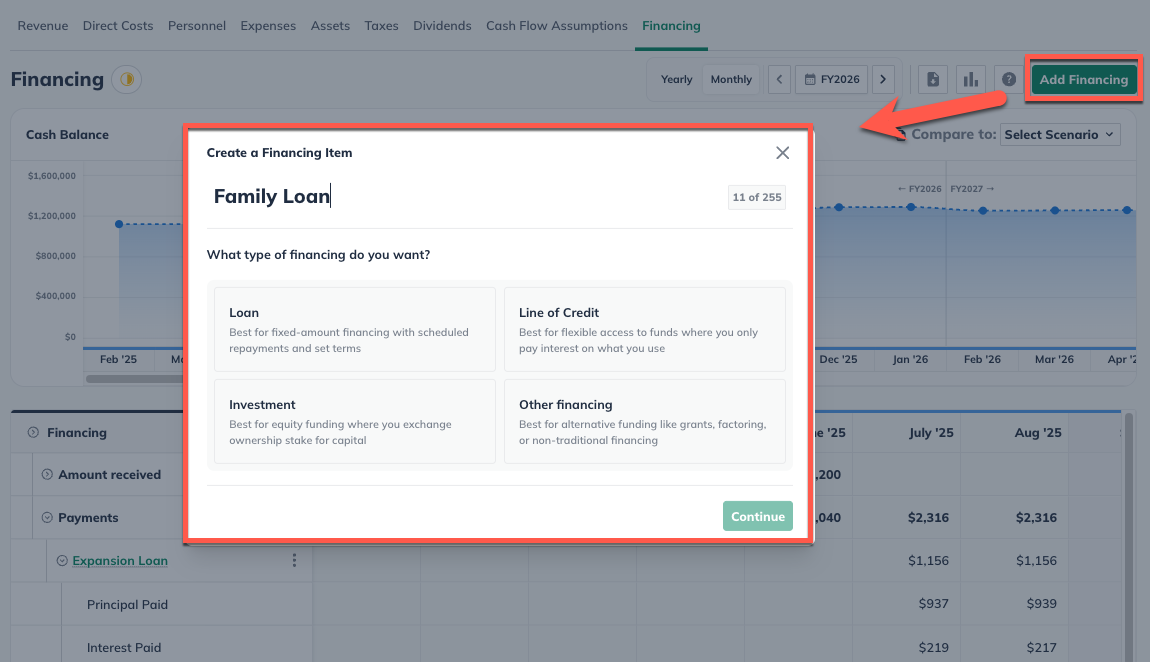Go to the Assets tab

pos(330,26)
